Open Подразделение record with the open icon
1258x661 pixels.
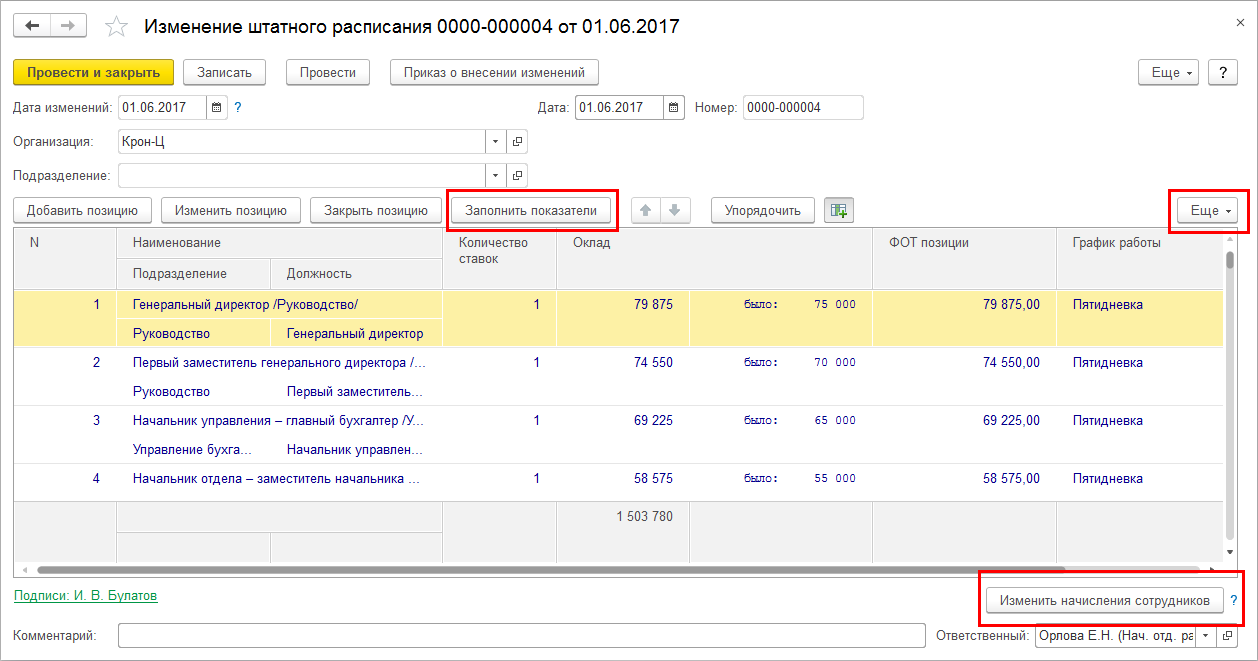point(517,175)
